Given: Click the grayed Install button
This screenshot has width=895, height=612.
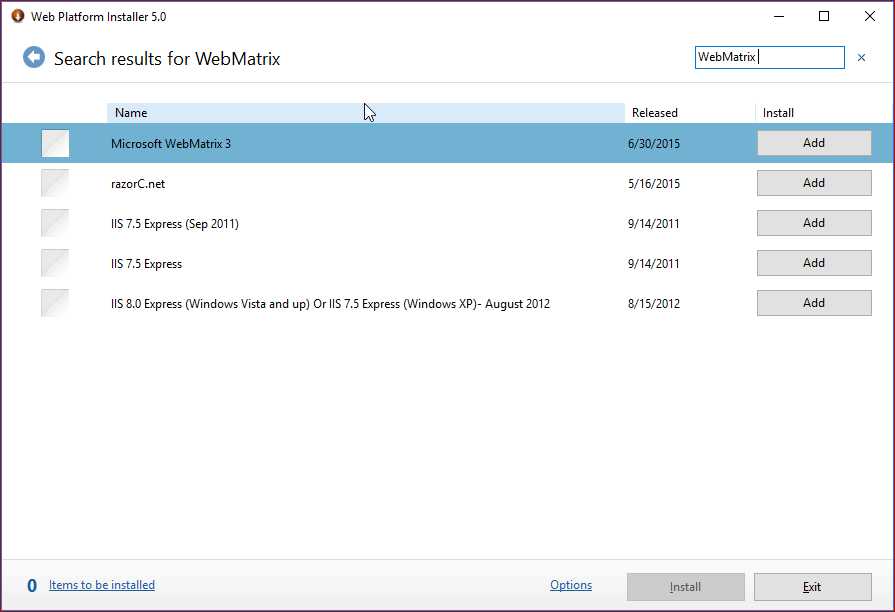Looking at the screenshot, I should [686, 587].
